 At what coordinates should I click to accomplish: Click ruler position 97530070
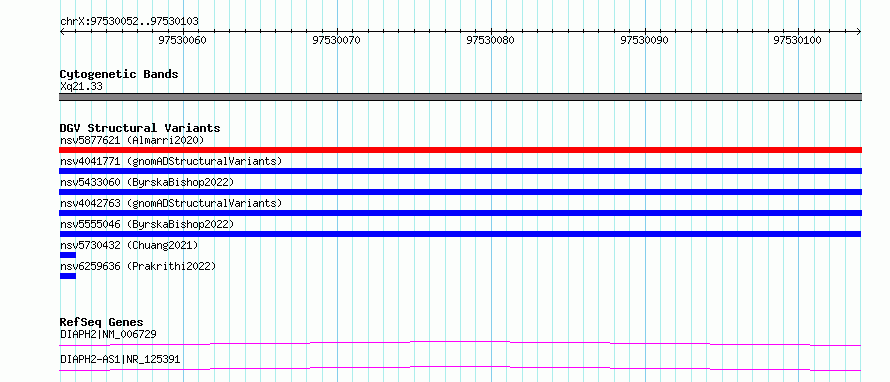click(x=337, y=40)
